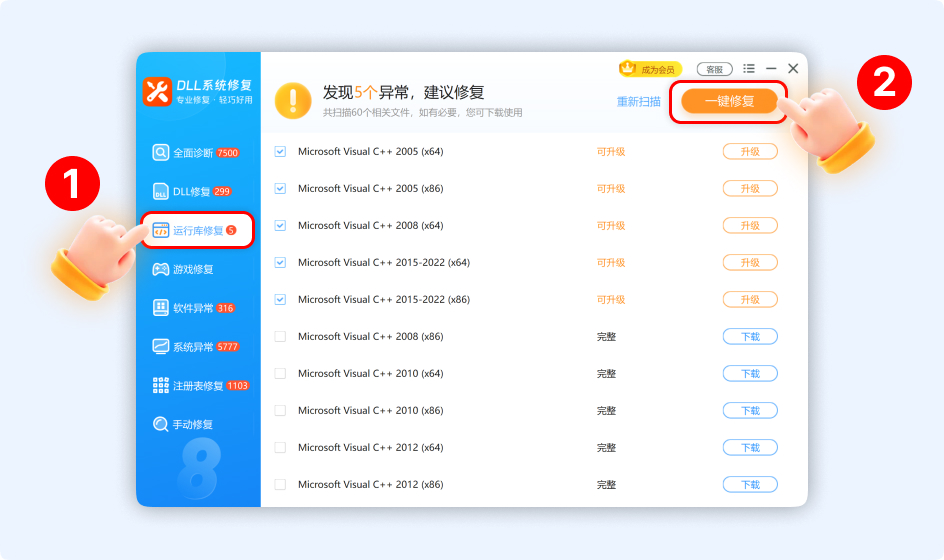Uncheck Microsoft Visual C++ 2005 (x64) checkbox
The image size is (944, 560).
click(x=280, y=152)
